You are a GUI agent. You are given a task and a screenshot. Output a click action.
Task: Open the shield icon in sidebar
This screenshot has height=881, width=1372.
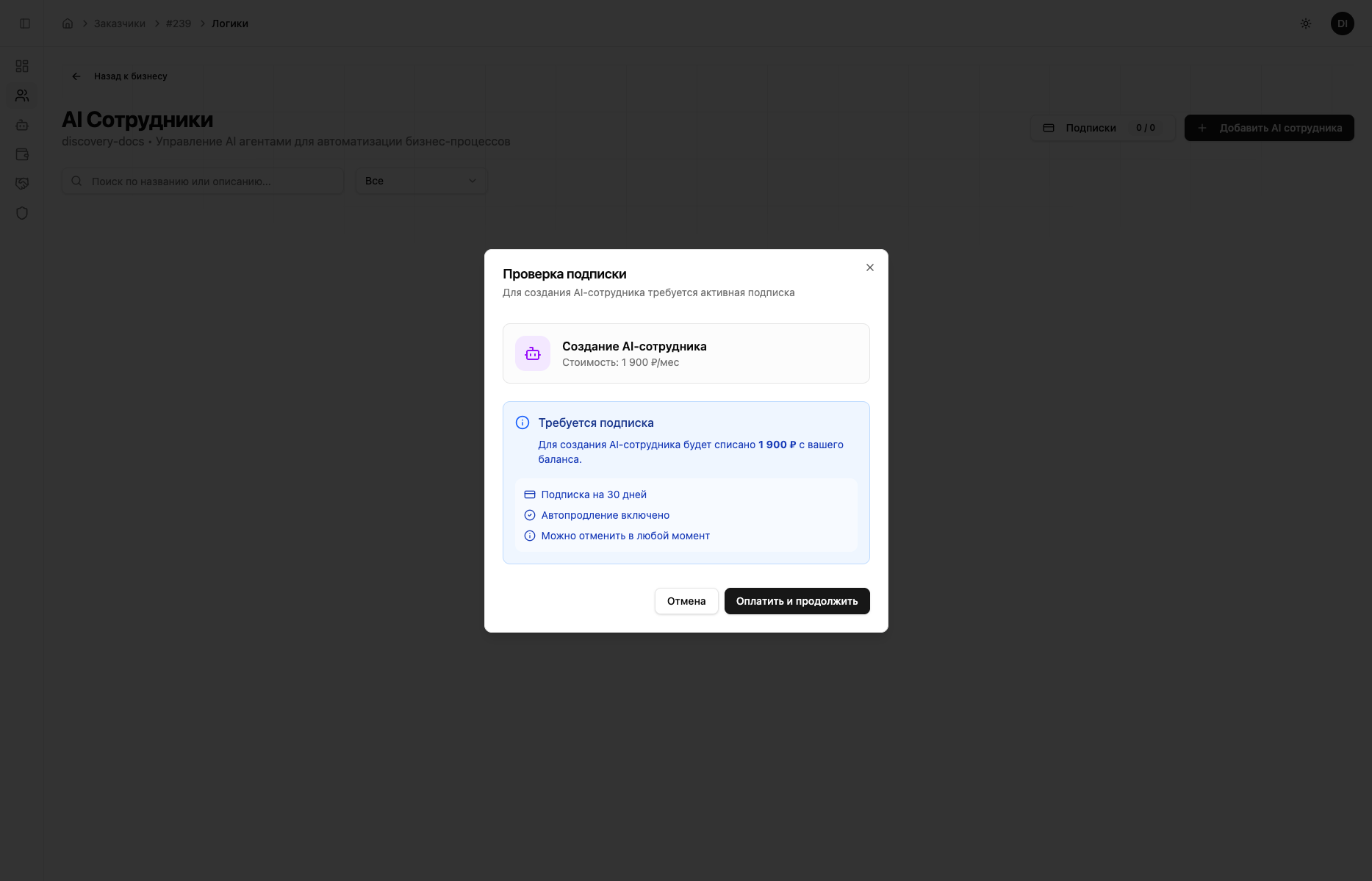[x=22, y=213]
